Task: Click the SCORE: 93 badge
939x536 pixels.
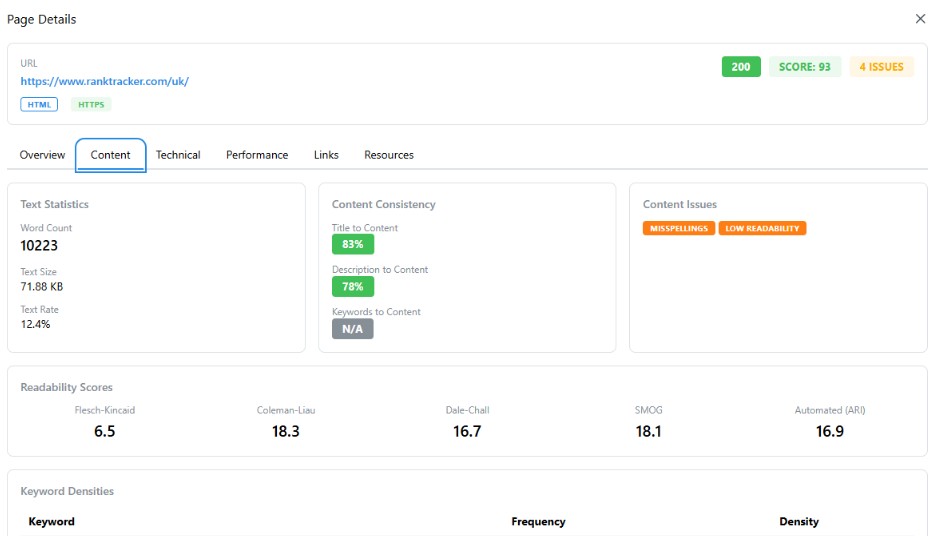Action: click(x=805, y=67)
